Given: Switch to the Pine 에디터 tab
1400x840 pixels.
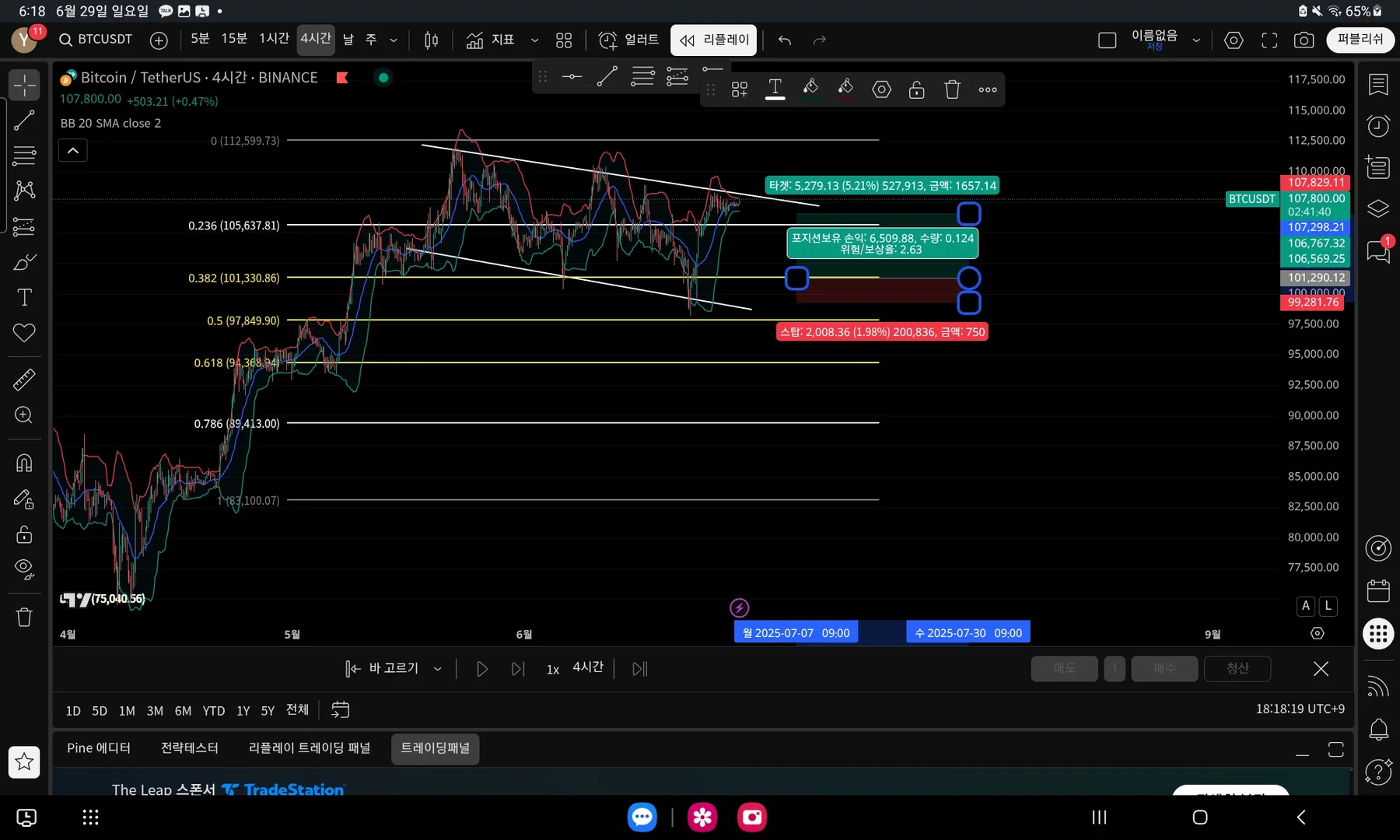Looking at the screenshot, I should tap(99, 748).
